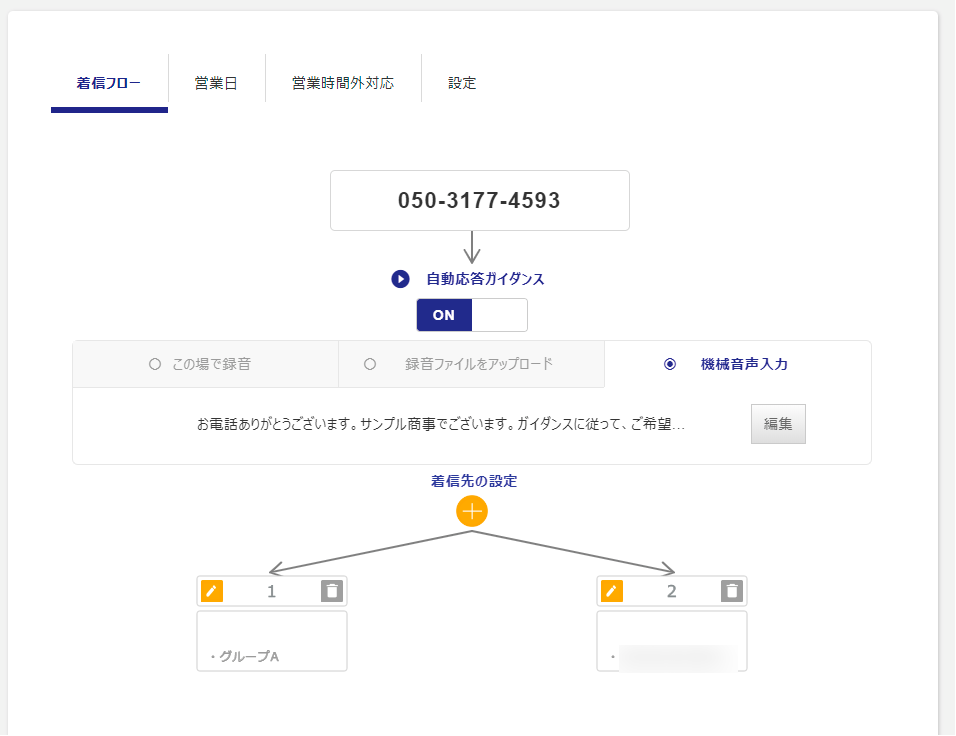Screen dimensions: 956x736
Task: Click the 着信先の設定 label
Action: click(474, 481)
